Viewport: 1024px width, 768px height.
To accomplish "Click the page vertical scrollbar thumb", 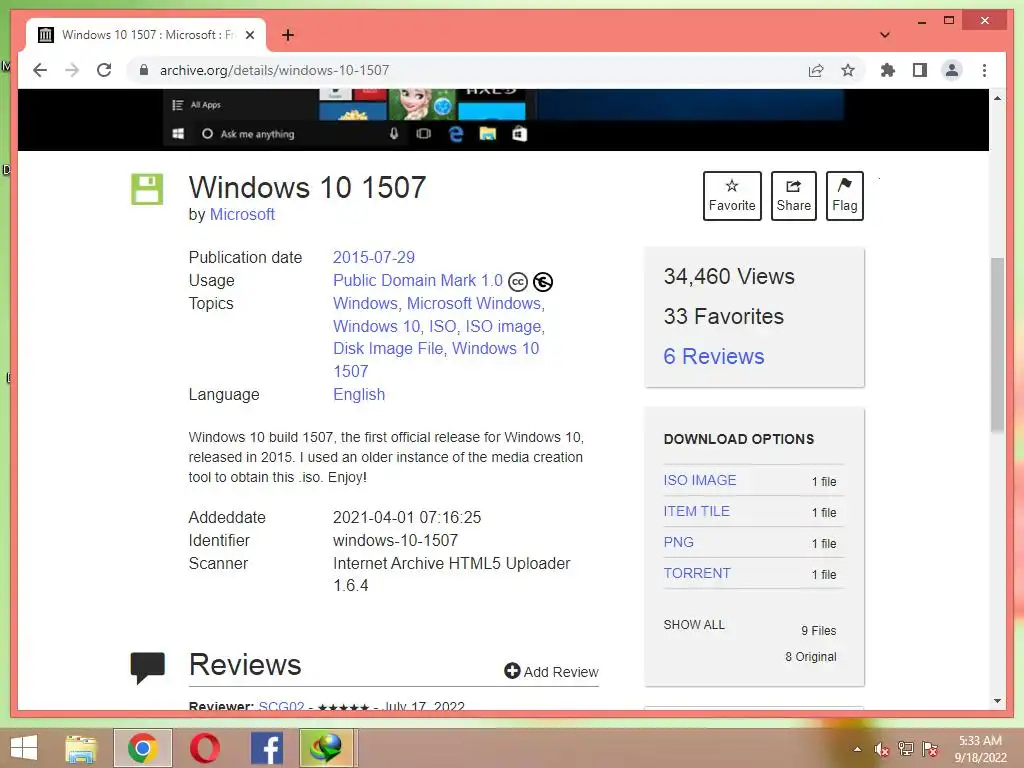I will (x=997, y=345).
